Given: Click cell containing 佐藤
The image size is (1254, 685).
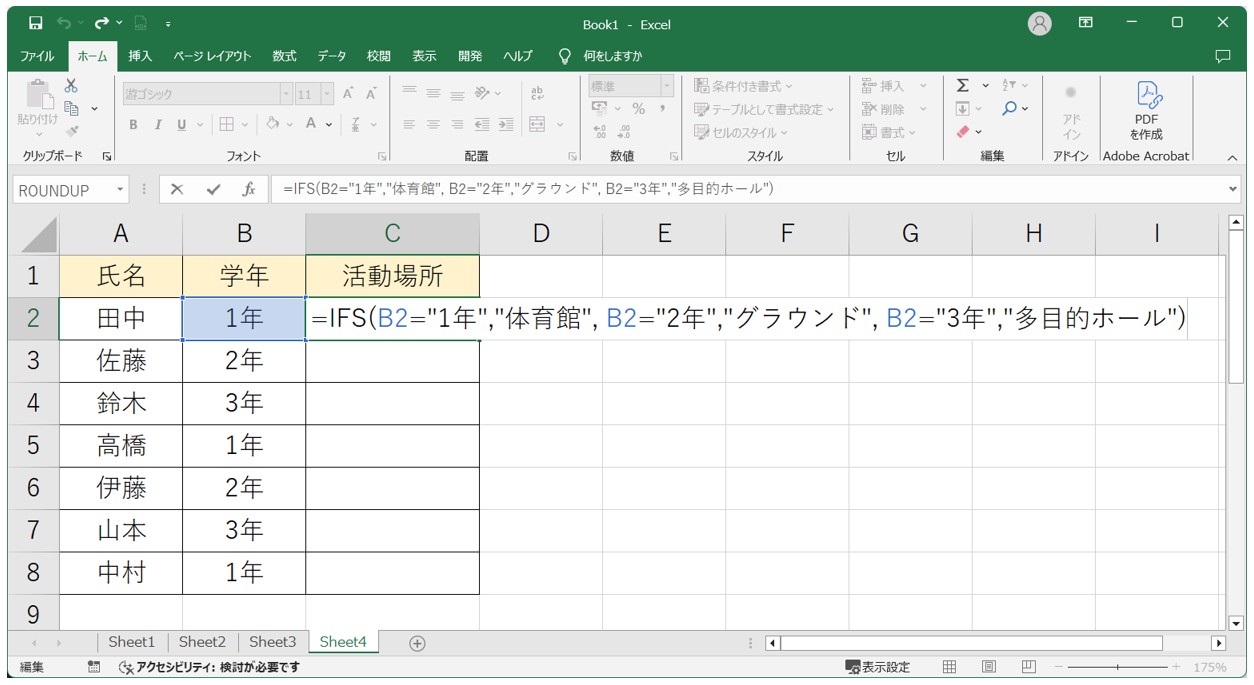Looking at the screenshot, I should point(121,361).
